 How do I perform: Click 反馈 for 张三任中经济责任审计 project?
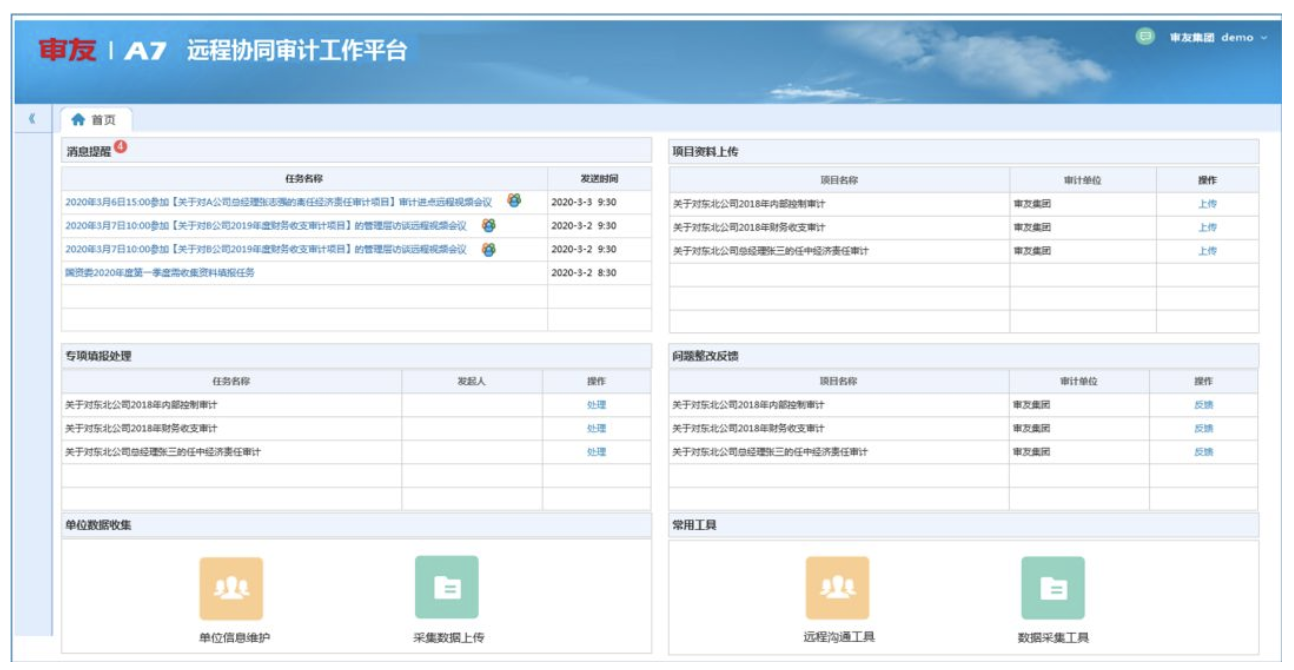pyautogui.click(x=1203, y=452)
